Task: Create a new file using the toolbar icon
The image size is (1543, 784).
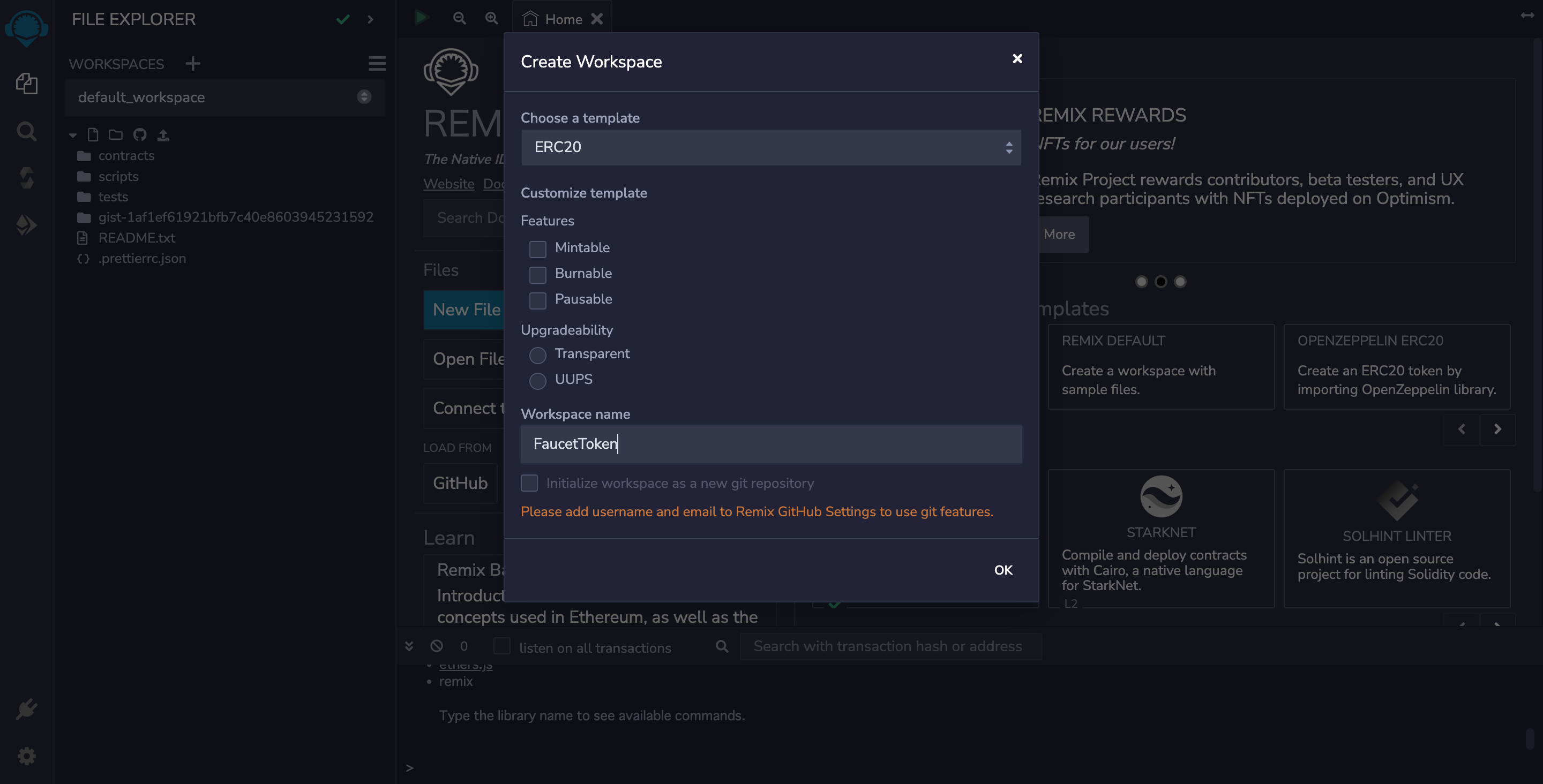Action: (x=93, y=135)
